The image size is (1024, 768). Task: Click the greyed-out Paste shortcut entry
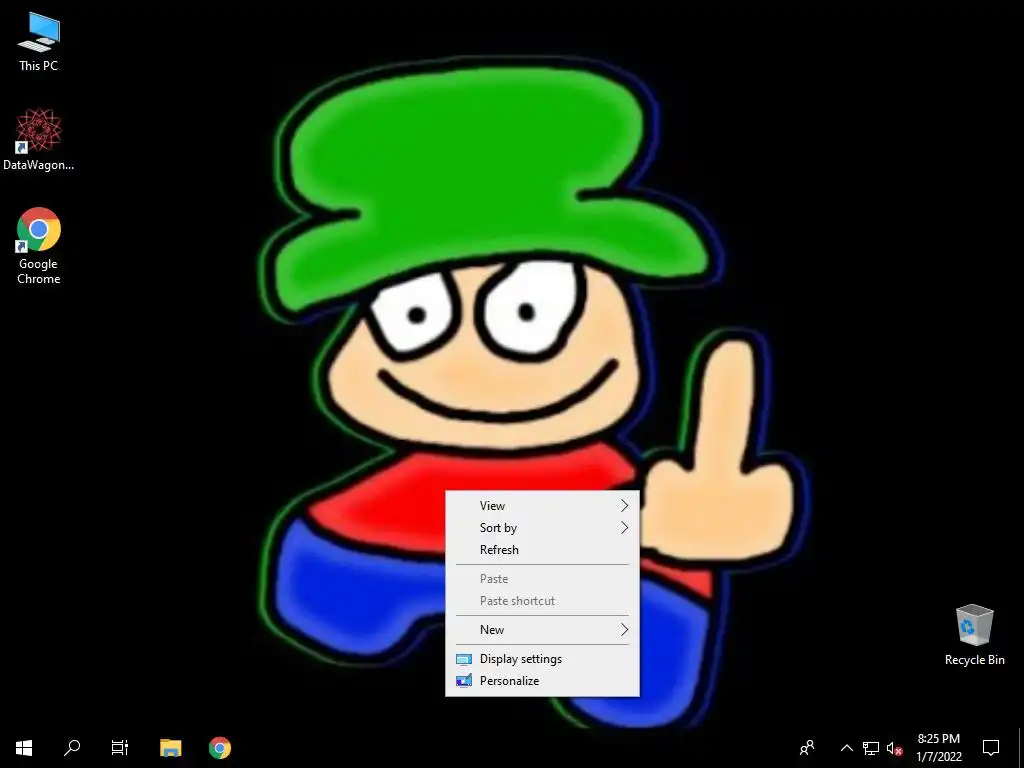click(542, 601)
